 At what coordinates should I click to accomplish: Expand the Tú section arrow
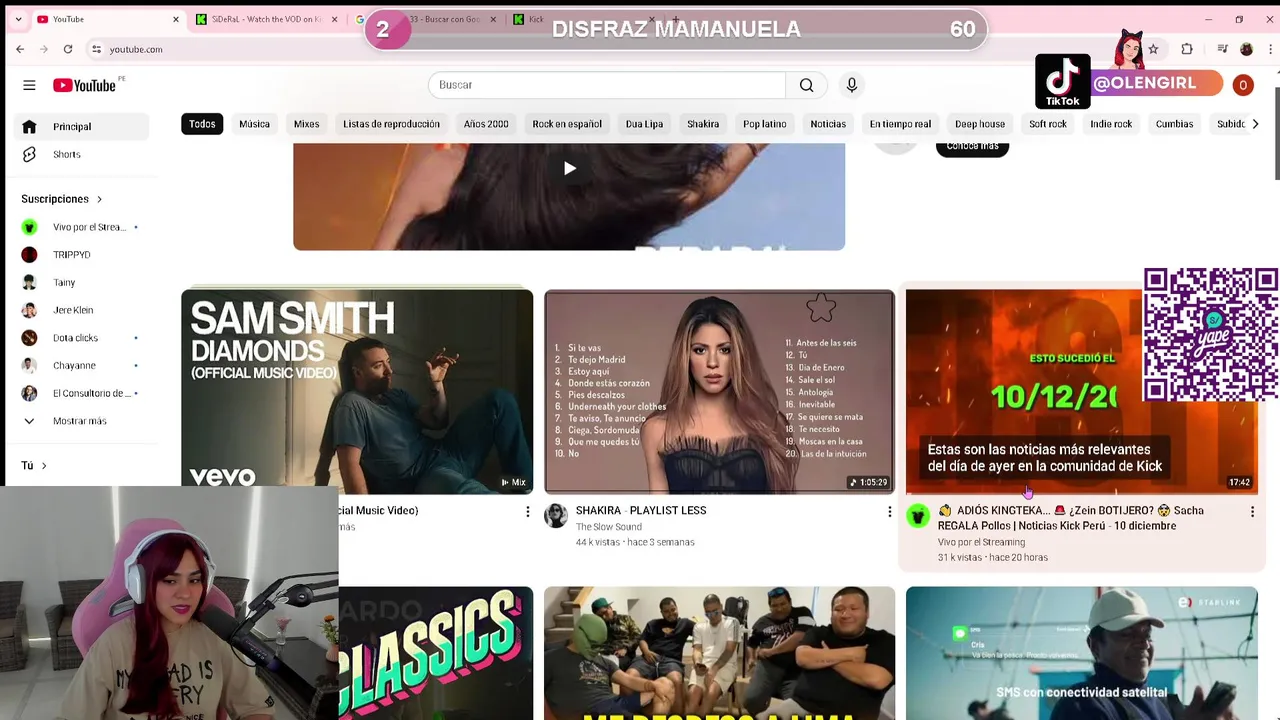click(44, 466)
